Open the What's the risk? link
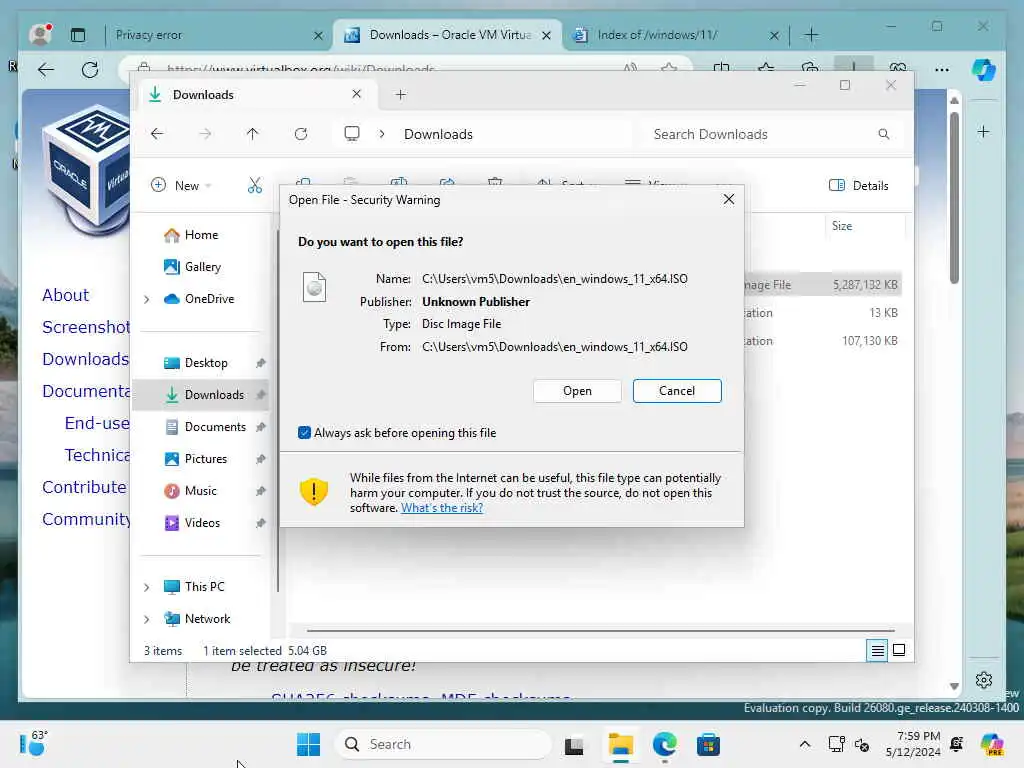 click(441, 507)
